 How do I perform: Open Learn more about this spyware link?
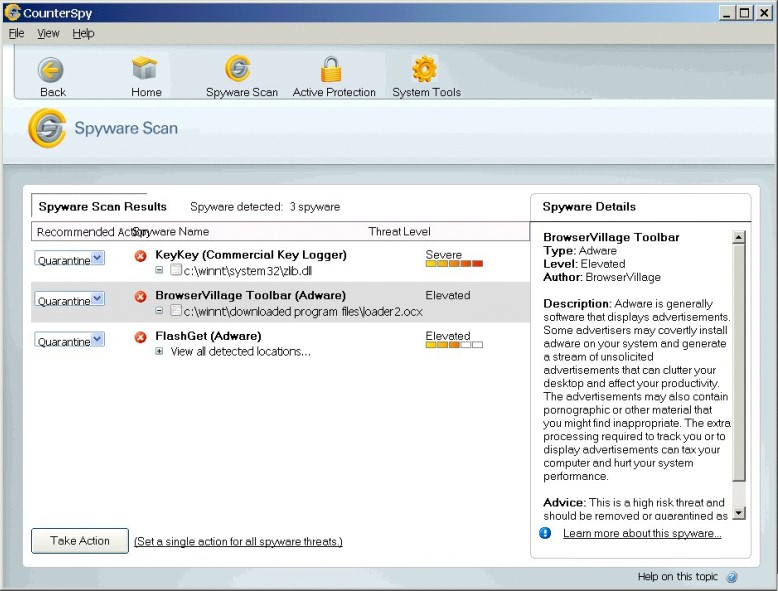click(642, 533)
